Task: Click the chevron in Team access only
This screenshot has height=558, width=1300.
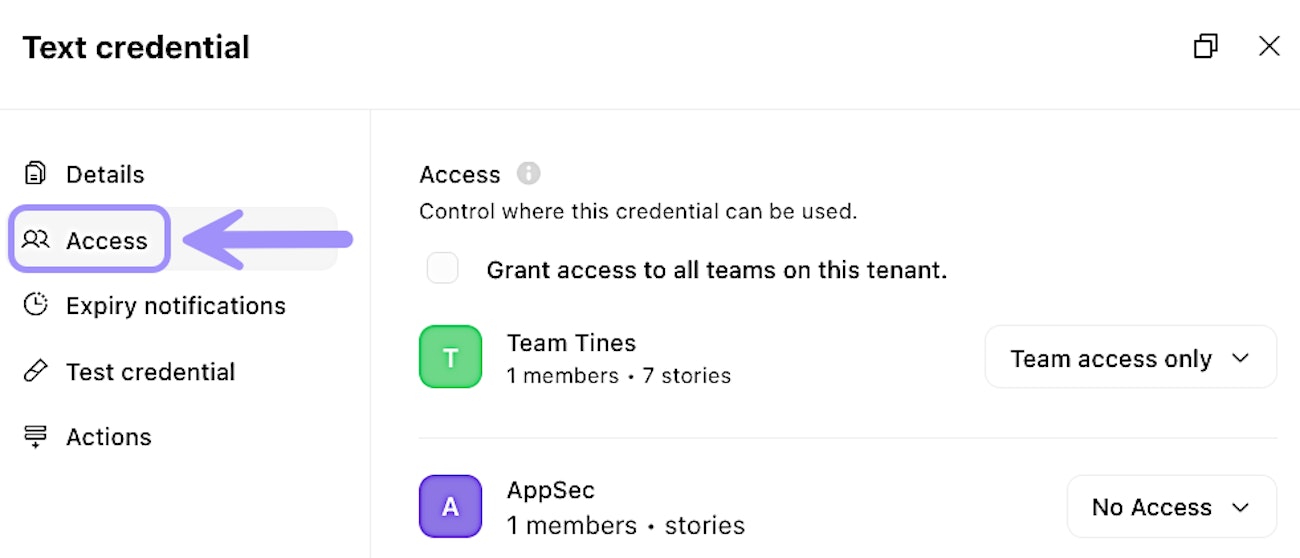Action: pyautogui.click(x=1241, y=358)
